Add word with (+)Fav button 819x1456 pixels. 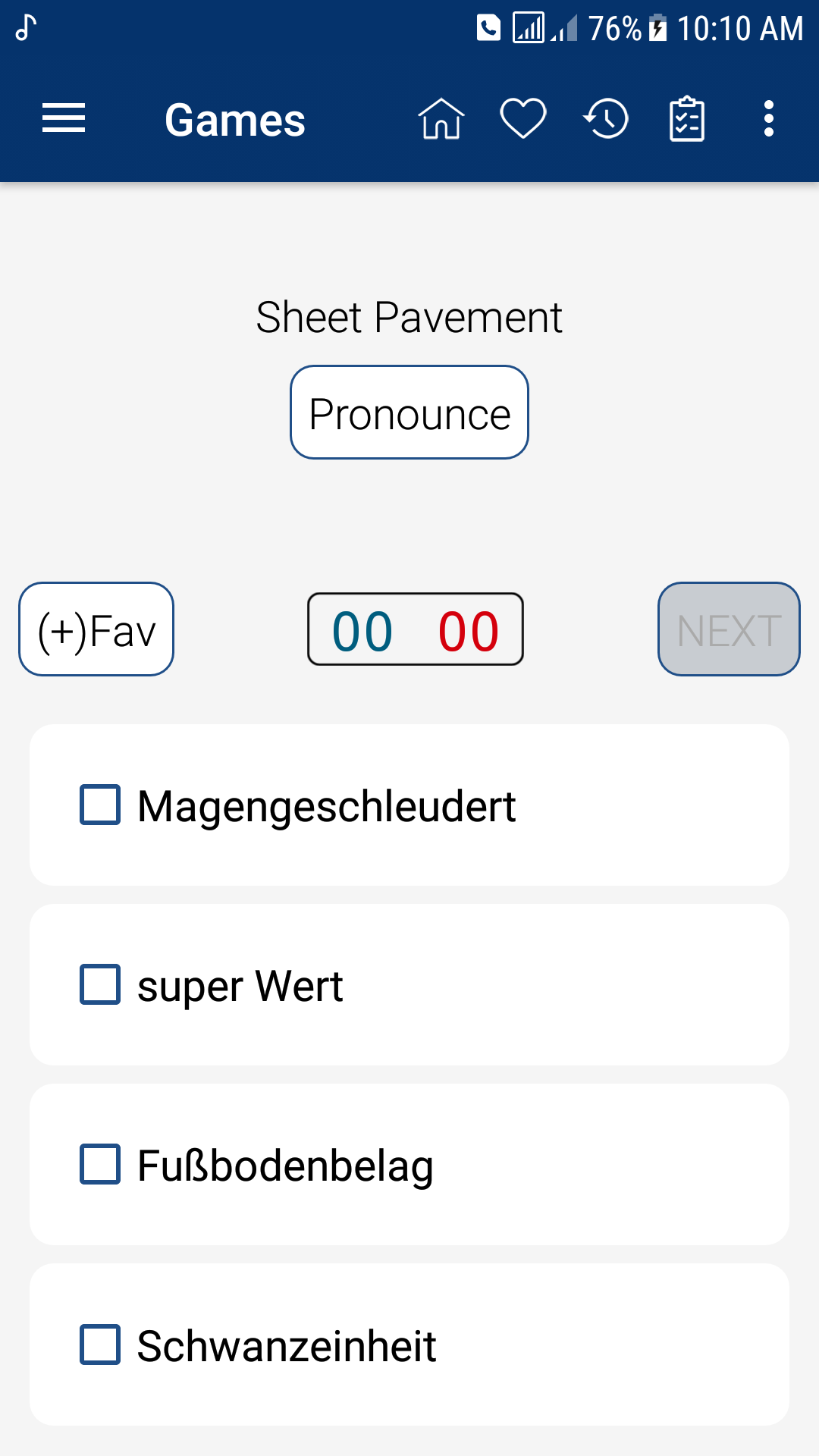pos(96,629)
